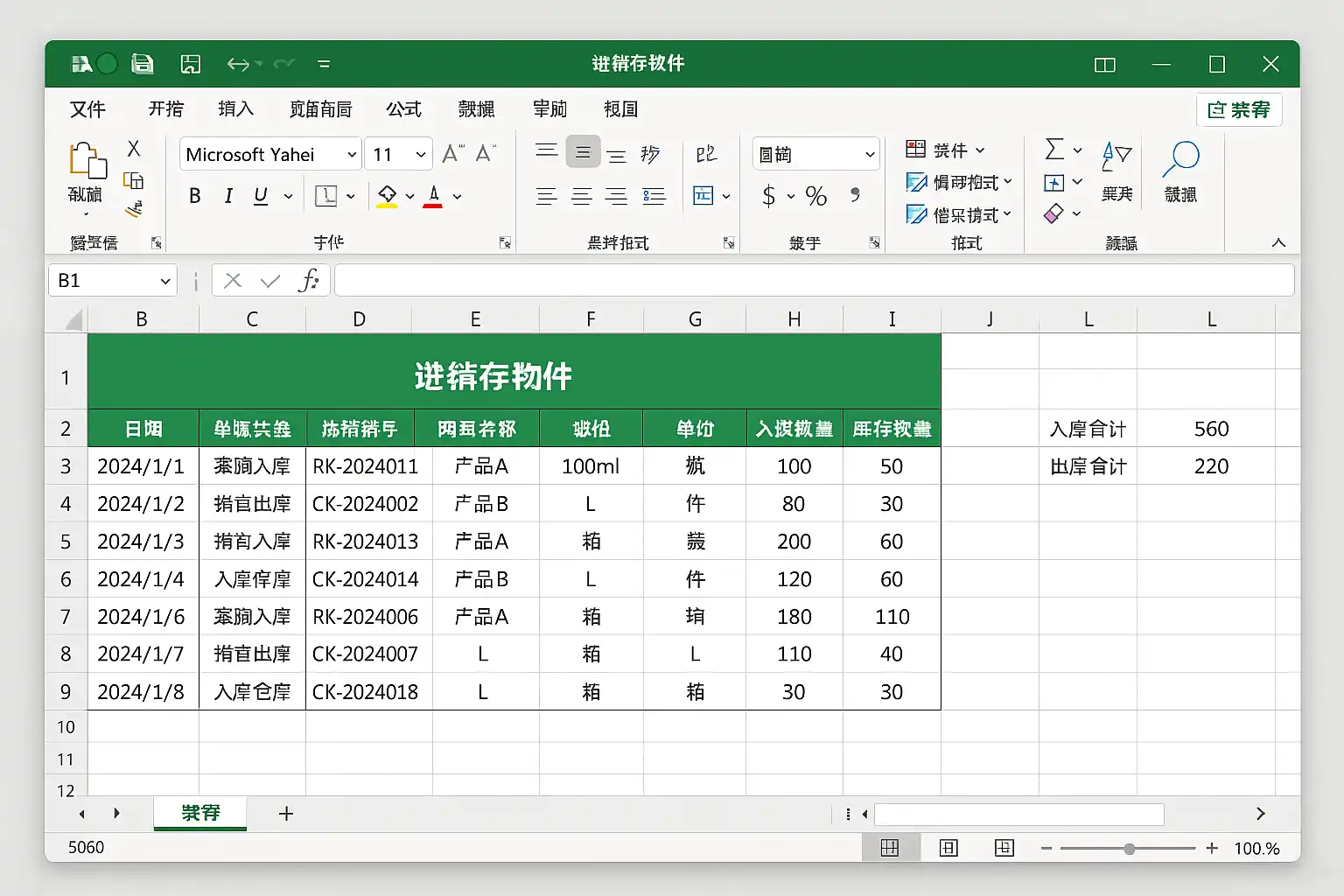Toggle Bold formatting
The width and height of the screenshot is (1344, 896).
[x=195, y=196]
